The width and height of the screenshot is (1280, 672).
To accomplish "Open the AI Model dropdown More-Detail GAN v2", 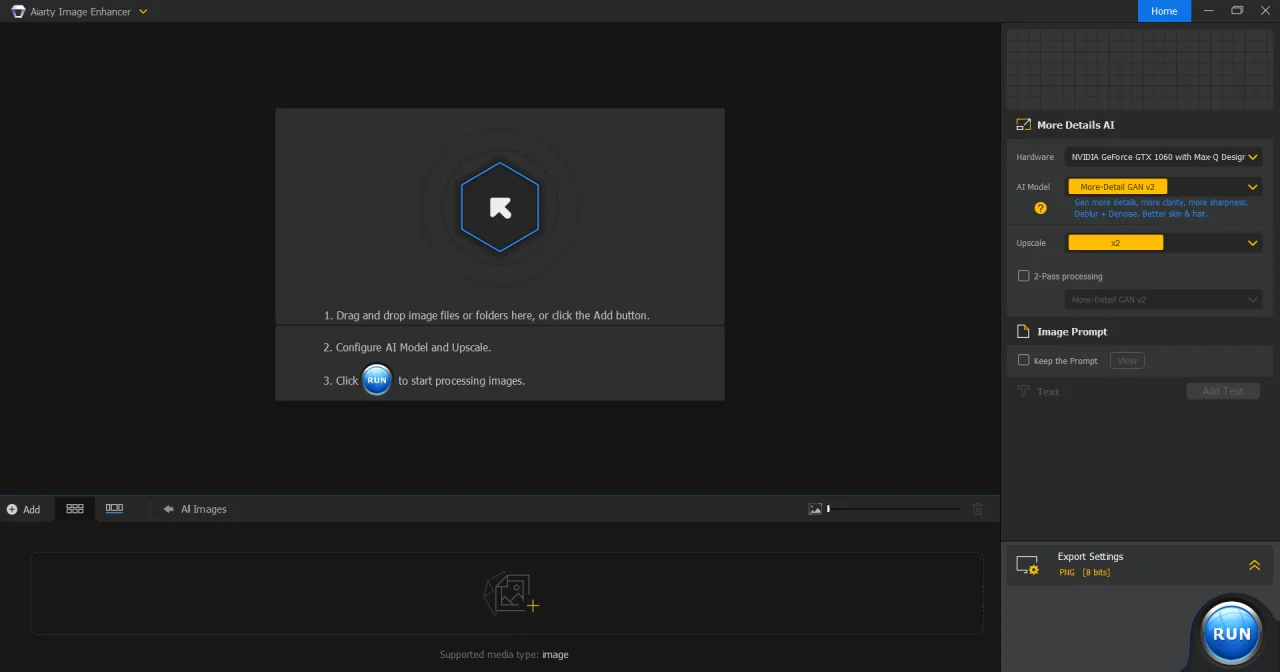I will click(1163, 186).
